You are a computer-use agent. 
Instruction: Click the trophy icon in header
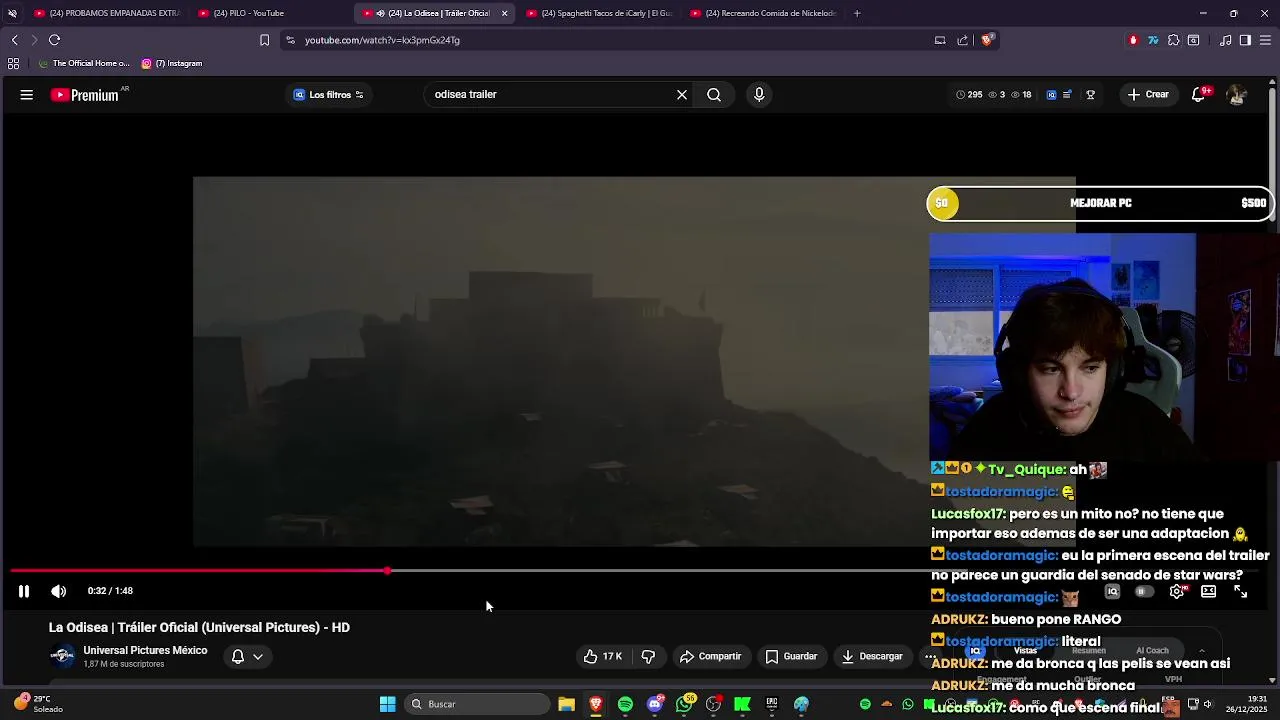tap(1091, 95)
